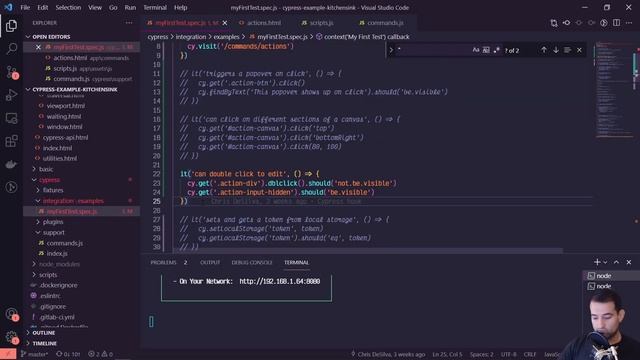The height and width of the screenshot is (360, 640).
Task: Open the Terminal menu
Action: tap(155, 7)
